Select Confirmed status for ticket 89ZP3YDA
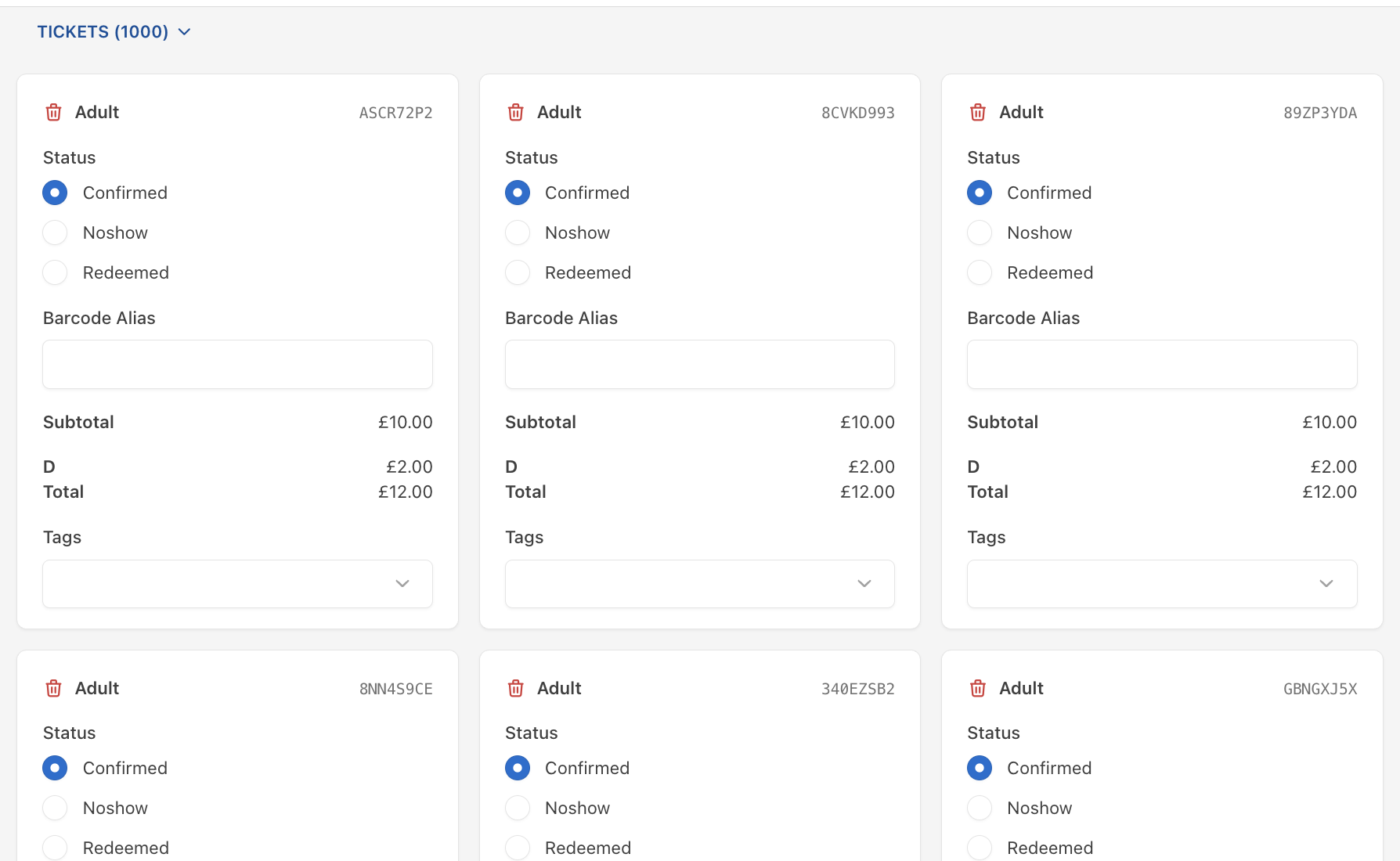This screenshot has height=861, width=1400. [x=980, y=193]
